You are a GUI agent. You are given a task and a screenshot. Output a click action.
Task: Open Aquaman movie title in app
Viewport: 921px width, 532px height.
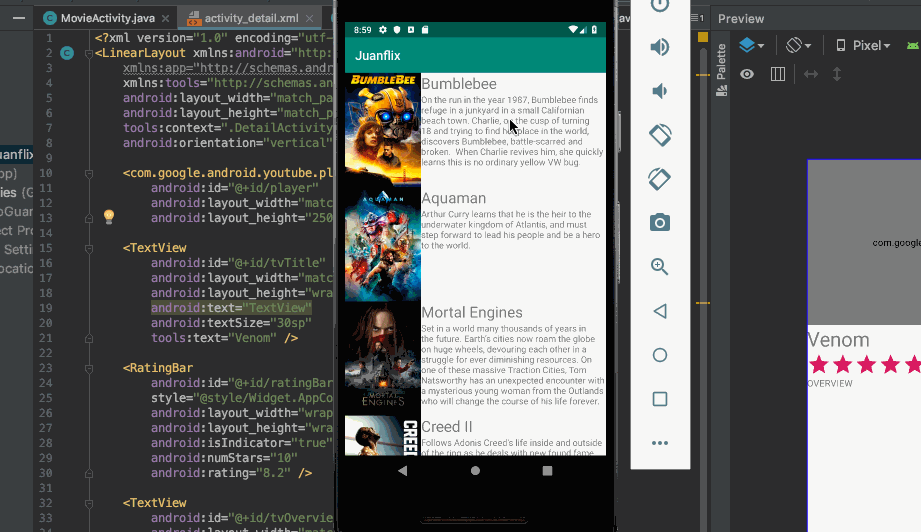click(x=453, y=198)
